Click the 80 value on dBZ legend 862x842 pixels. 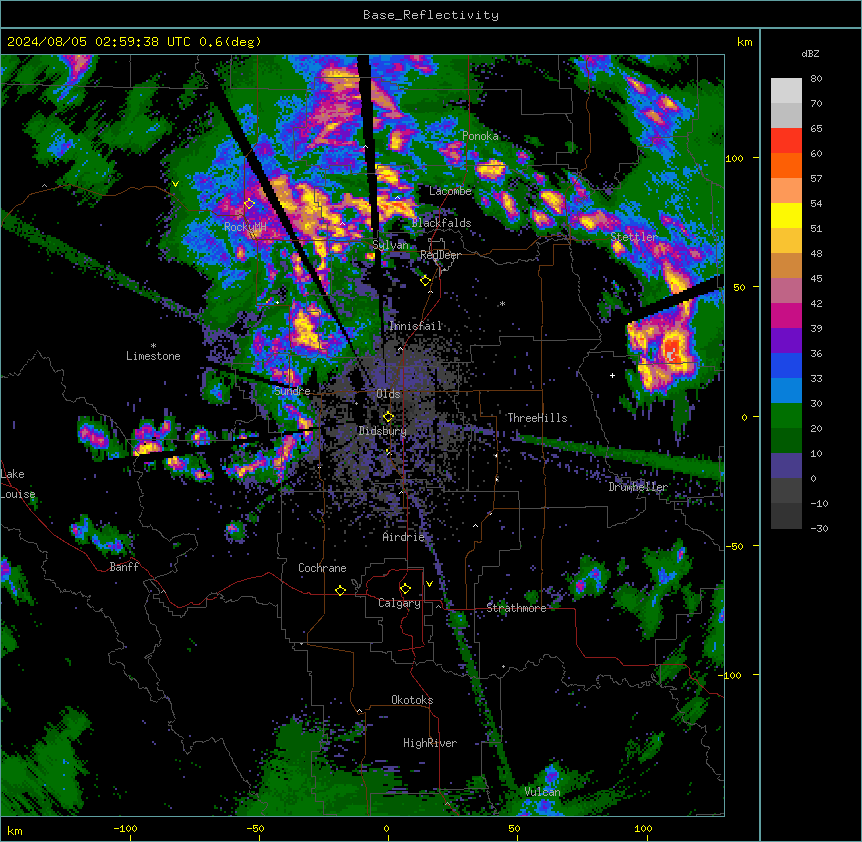click(x=816, y=79)
